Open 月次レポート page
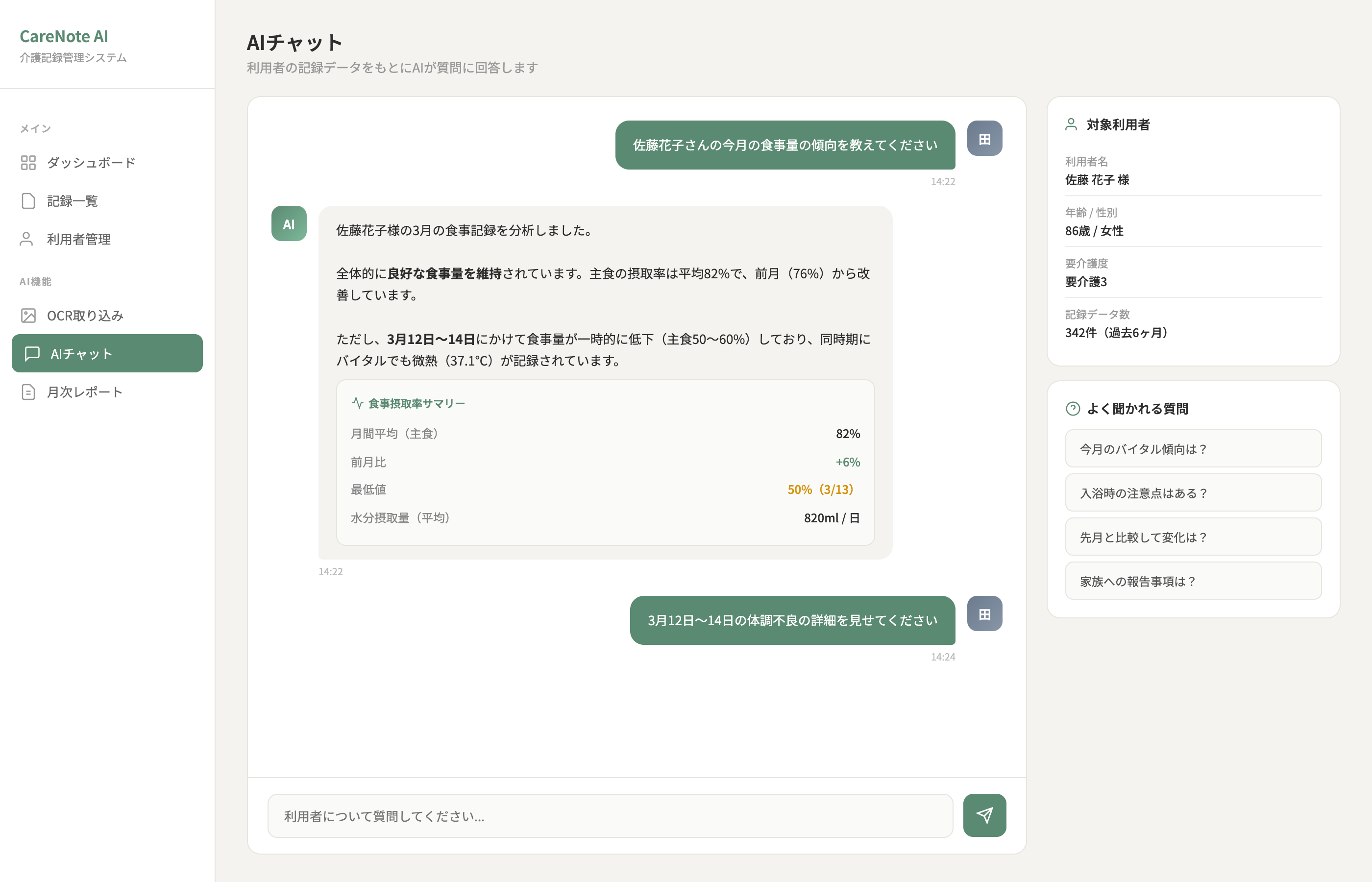Viewport: 1372px width, 882px height. pos(107,392)
